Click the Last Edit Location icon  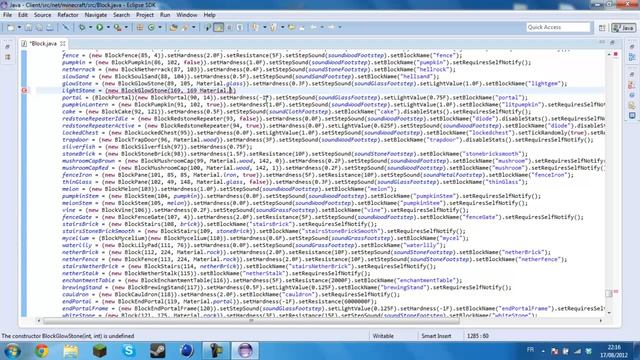(x=291, y=27)
